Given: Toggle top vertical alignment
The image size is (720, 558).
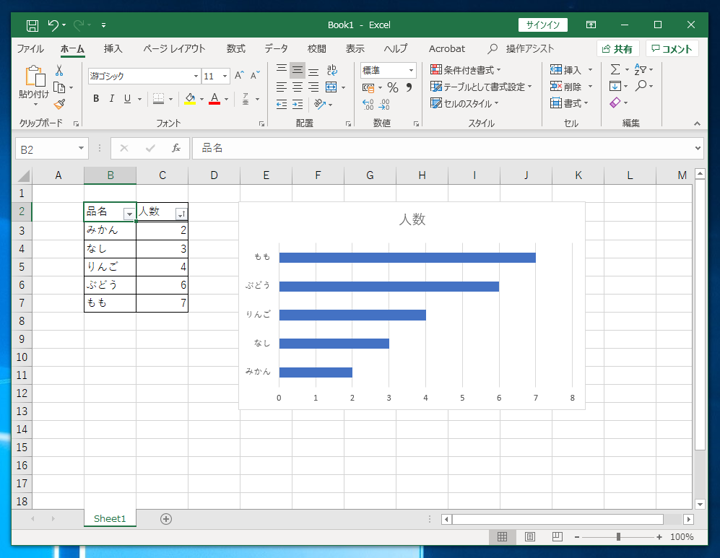Looking at the screenshot, I should [281, 70].
